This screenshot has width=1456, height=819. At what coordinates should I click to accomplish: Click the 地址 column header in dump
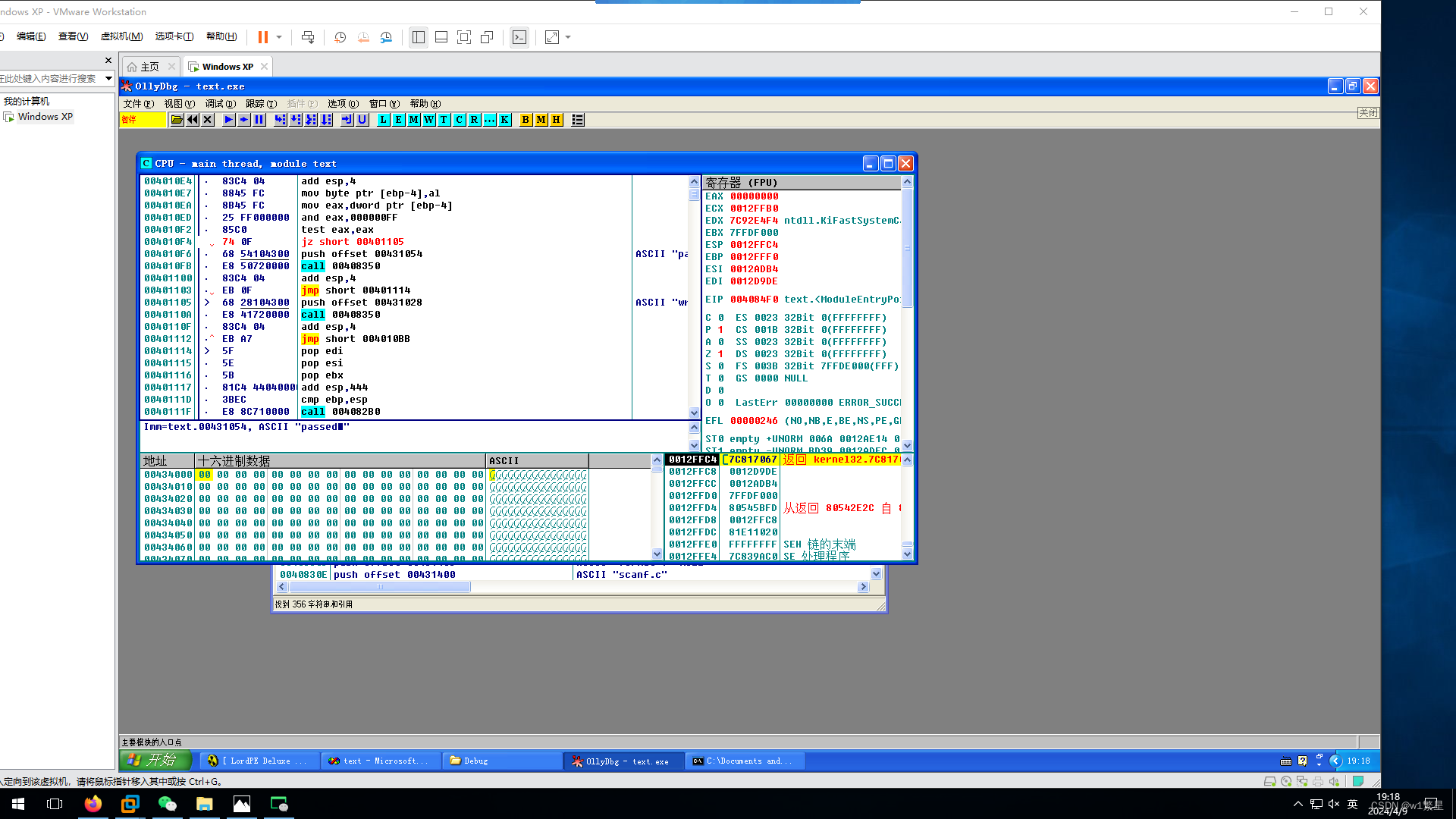click(x=168, y=461)
